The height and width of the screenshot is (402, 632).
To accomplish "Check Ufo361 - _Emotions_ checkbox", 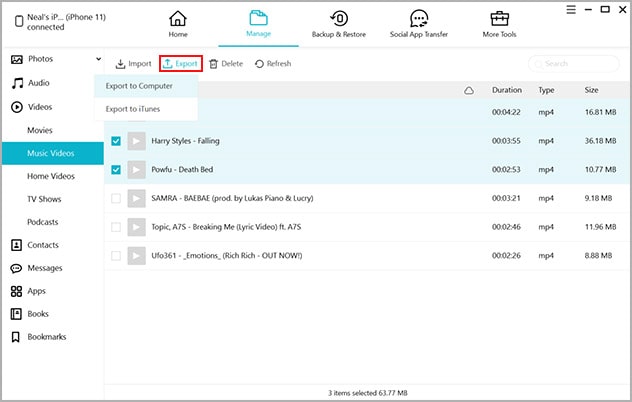I will pos(116,256).
